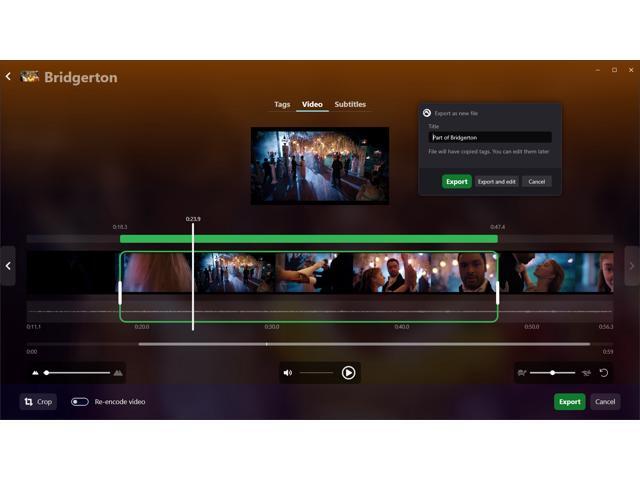Expand the left side panel chevron
Viewport: 640px width, 480px height.
[x=8, y=266]
